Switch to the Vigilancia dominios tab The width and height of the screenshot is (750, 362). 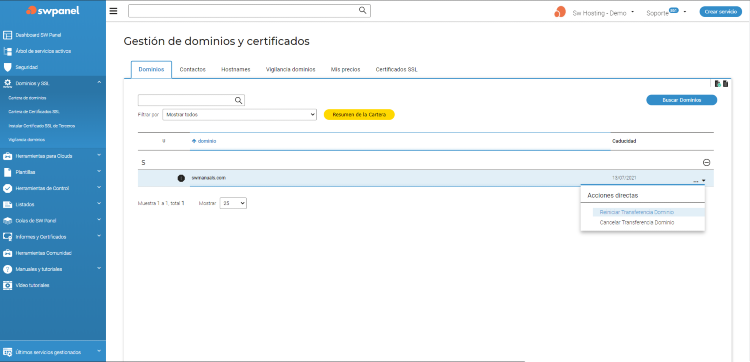[290, 69]
